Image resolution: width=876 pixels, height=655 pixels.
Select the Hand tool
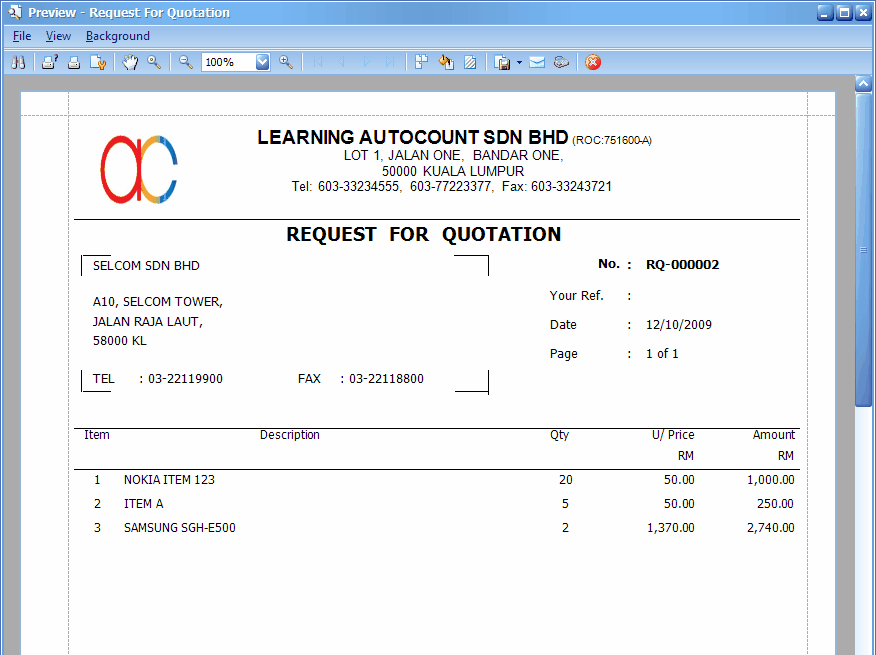130,62
